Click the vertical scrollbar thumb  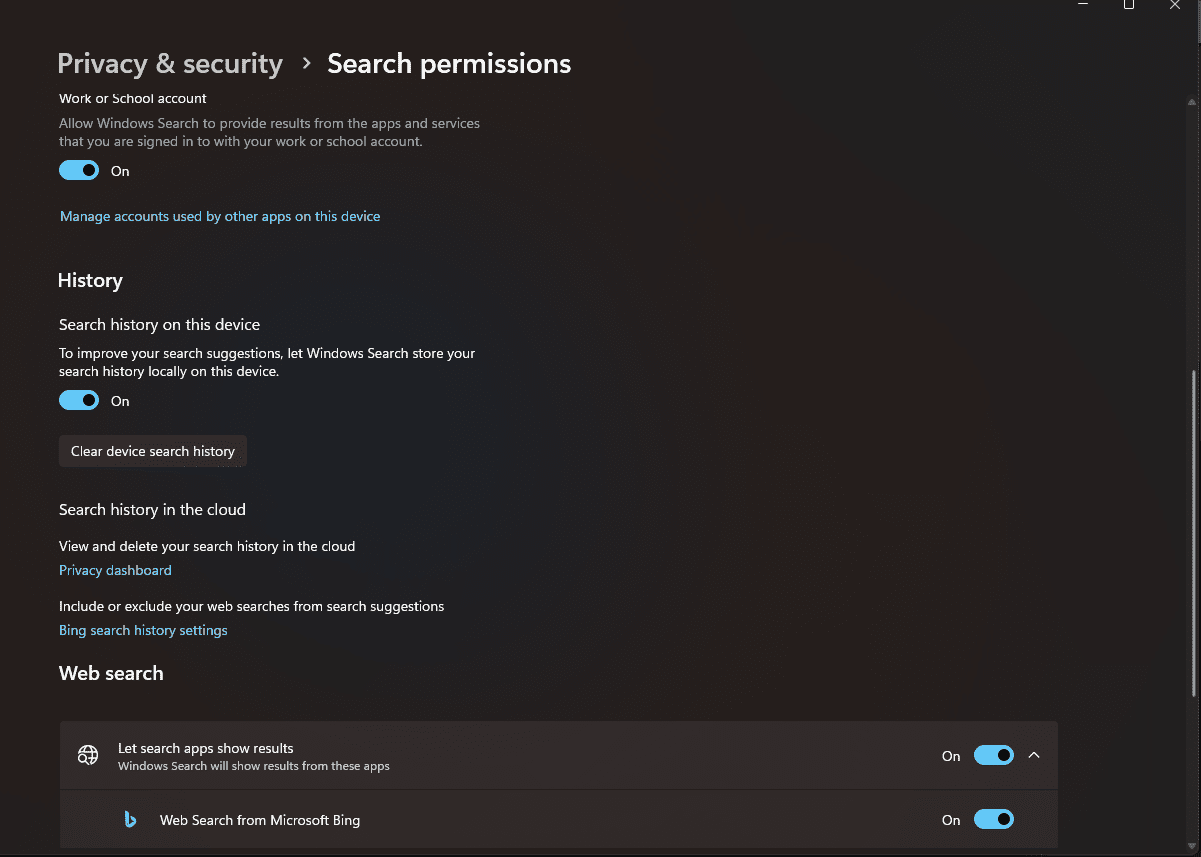coord(1192,534)
